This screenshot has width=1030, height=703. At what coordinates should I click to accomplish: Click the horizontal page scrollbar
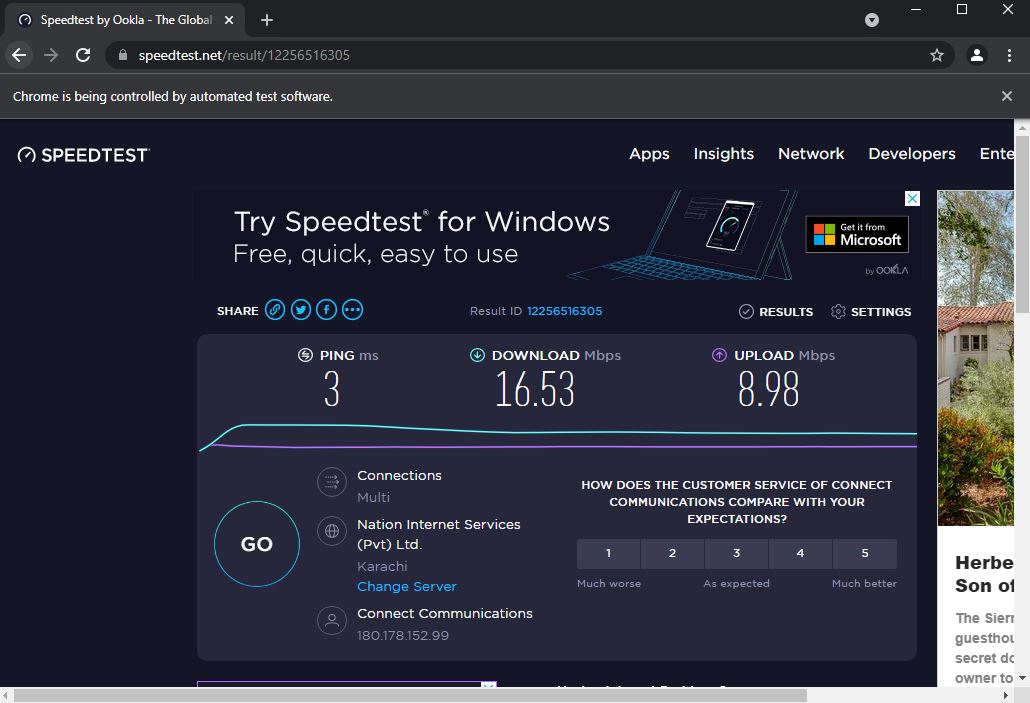[410, 695]
